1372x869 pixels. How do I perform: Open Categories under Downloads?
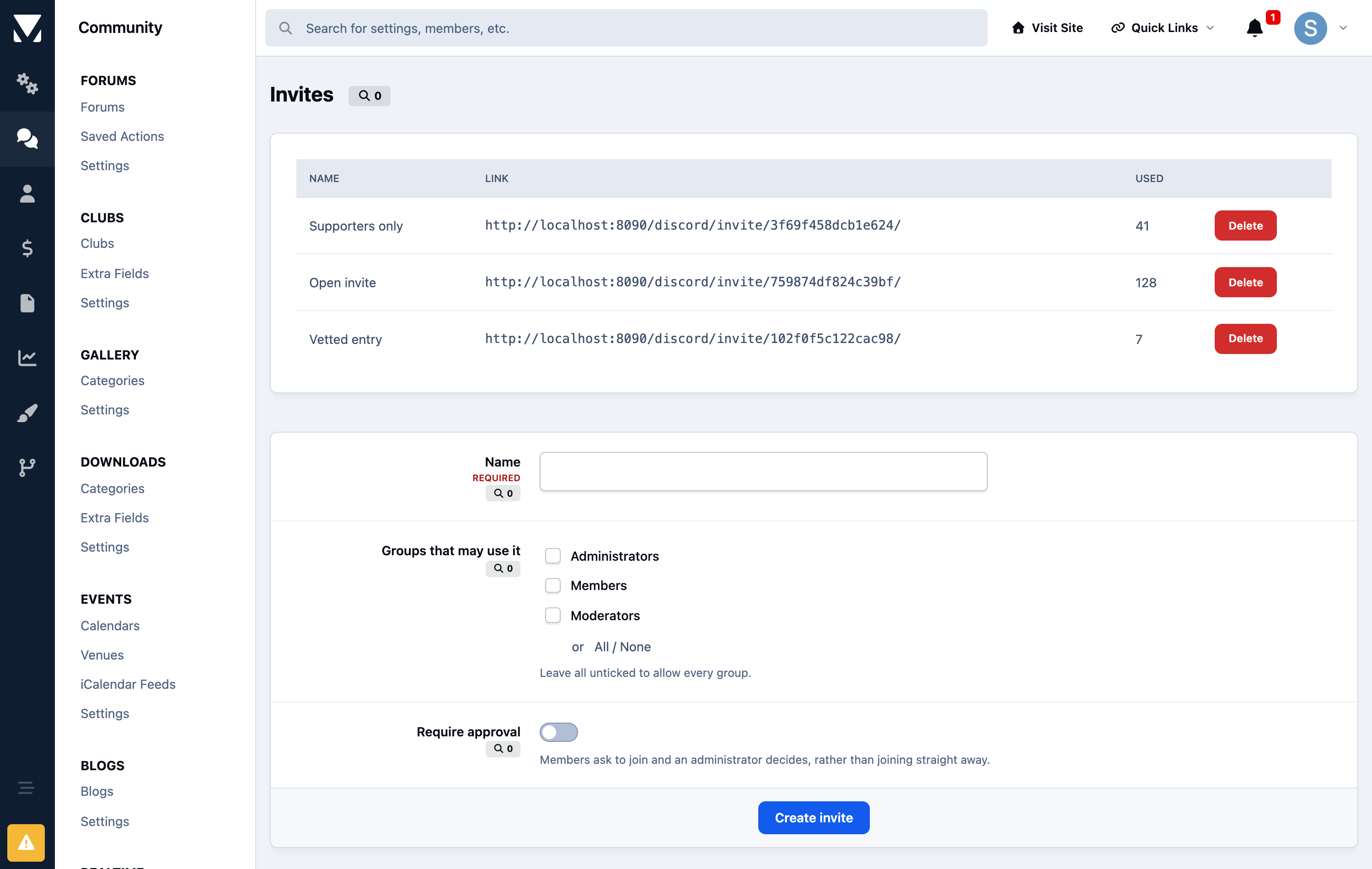tap(112, 488)
